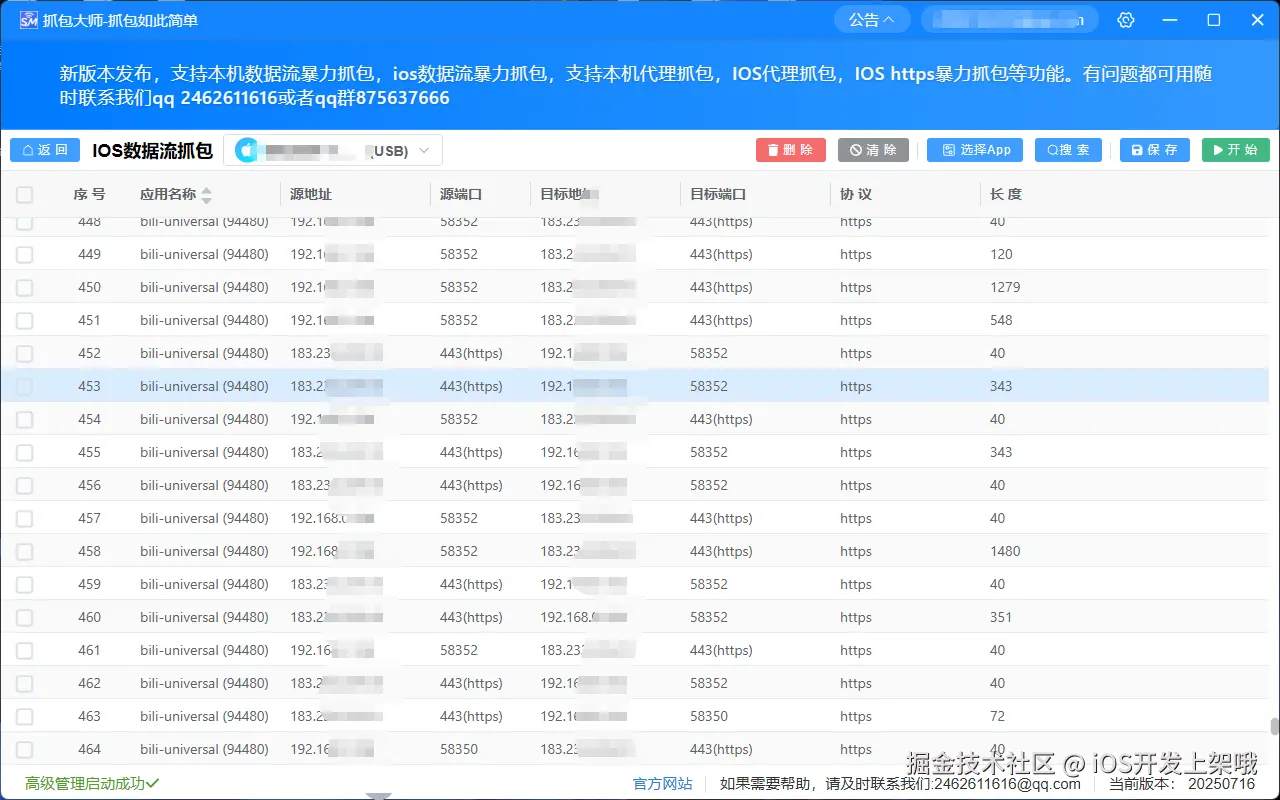Open settings via the gear icon

[x=1126, y=19]
